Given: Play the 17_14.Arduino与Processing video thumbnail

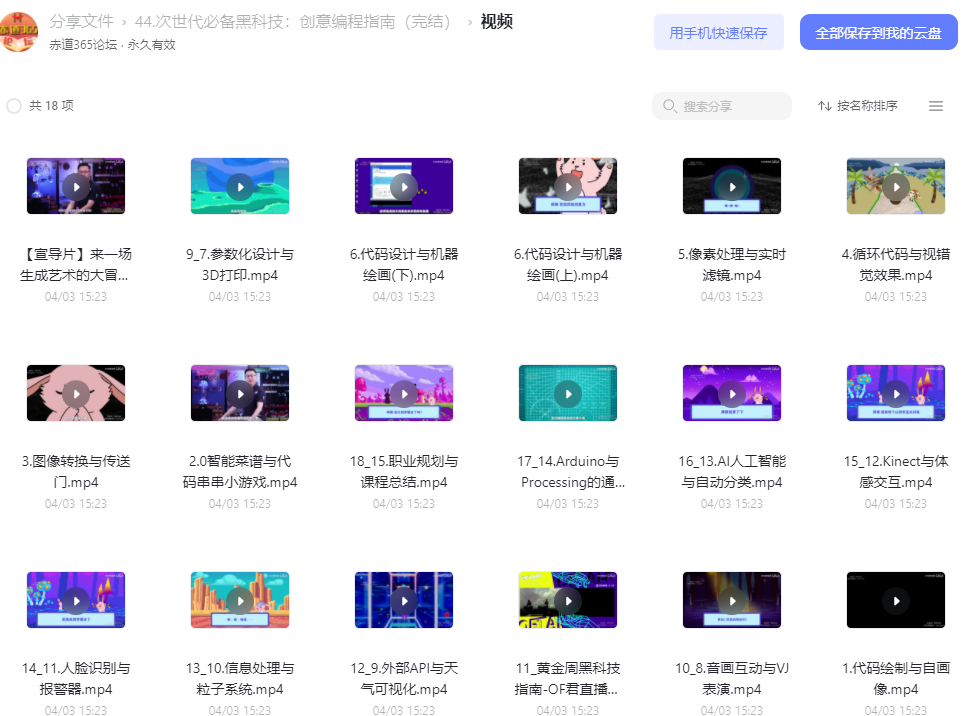Looking at the screenshot, I should pos(567,393).
